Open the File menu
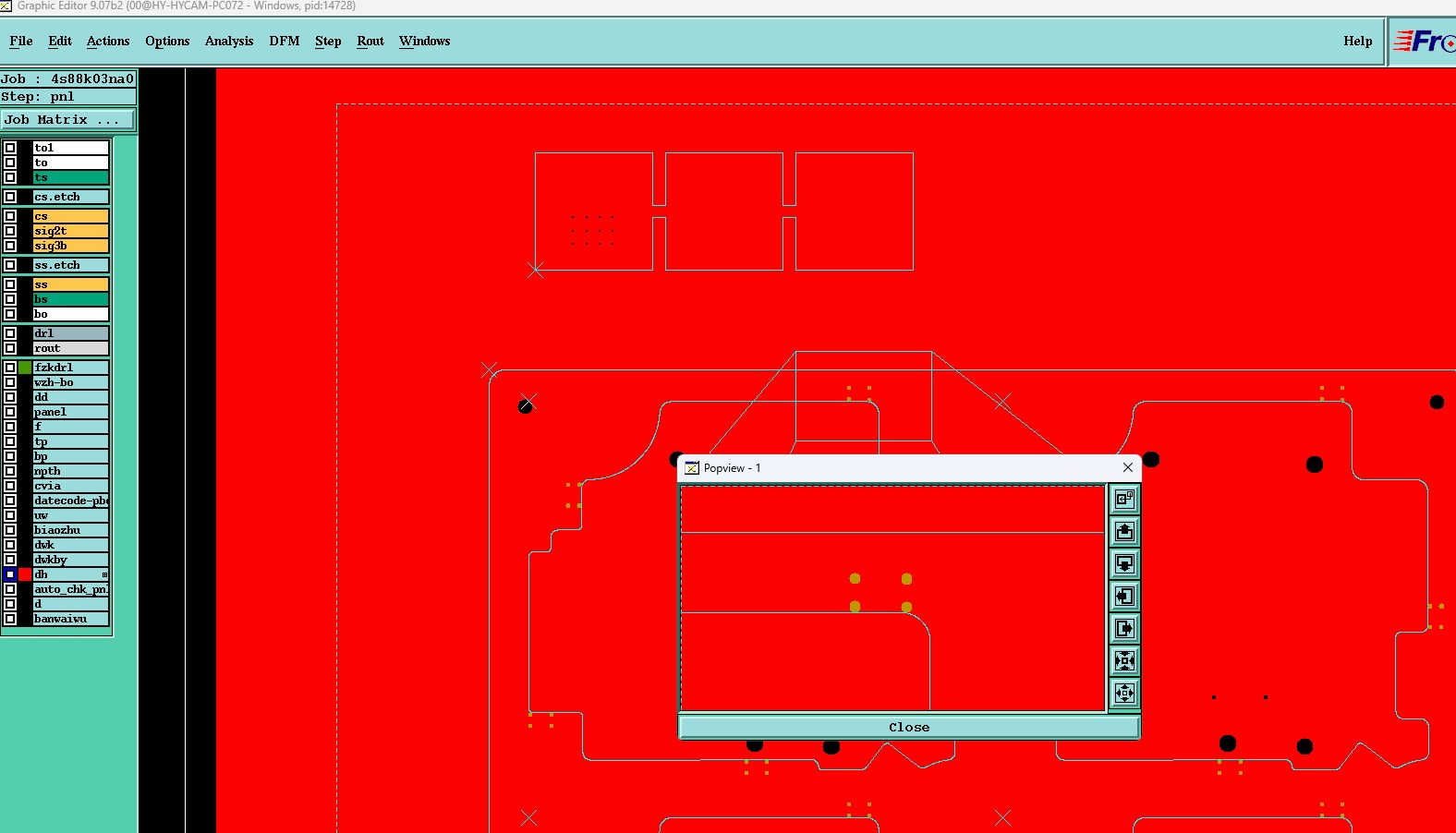The height and width of the screenshot is (833, 1456). tap(21, 42)
